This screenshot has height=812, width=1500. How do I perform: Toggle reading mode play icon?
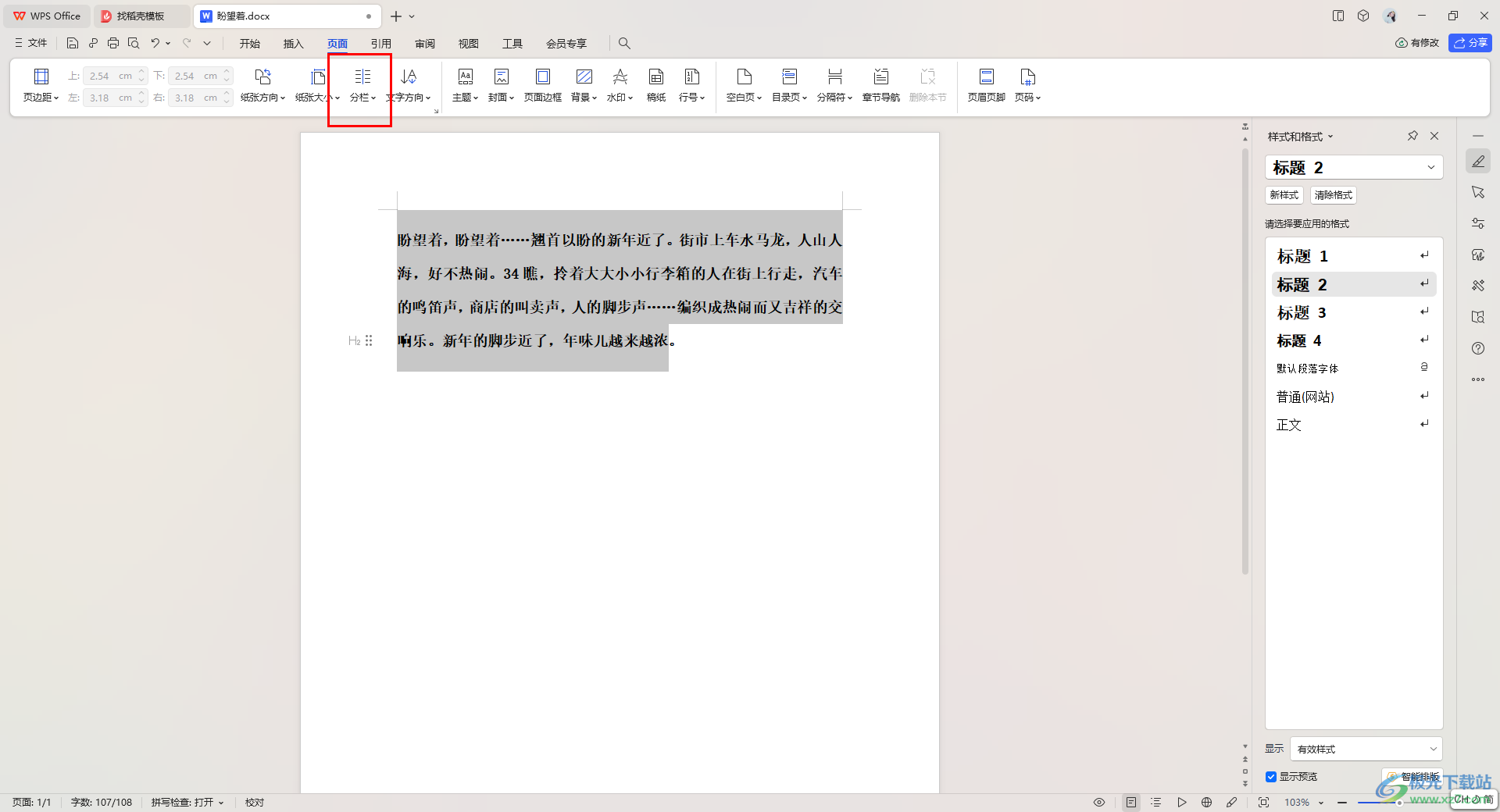(x=1182, y=802)
